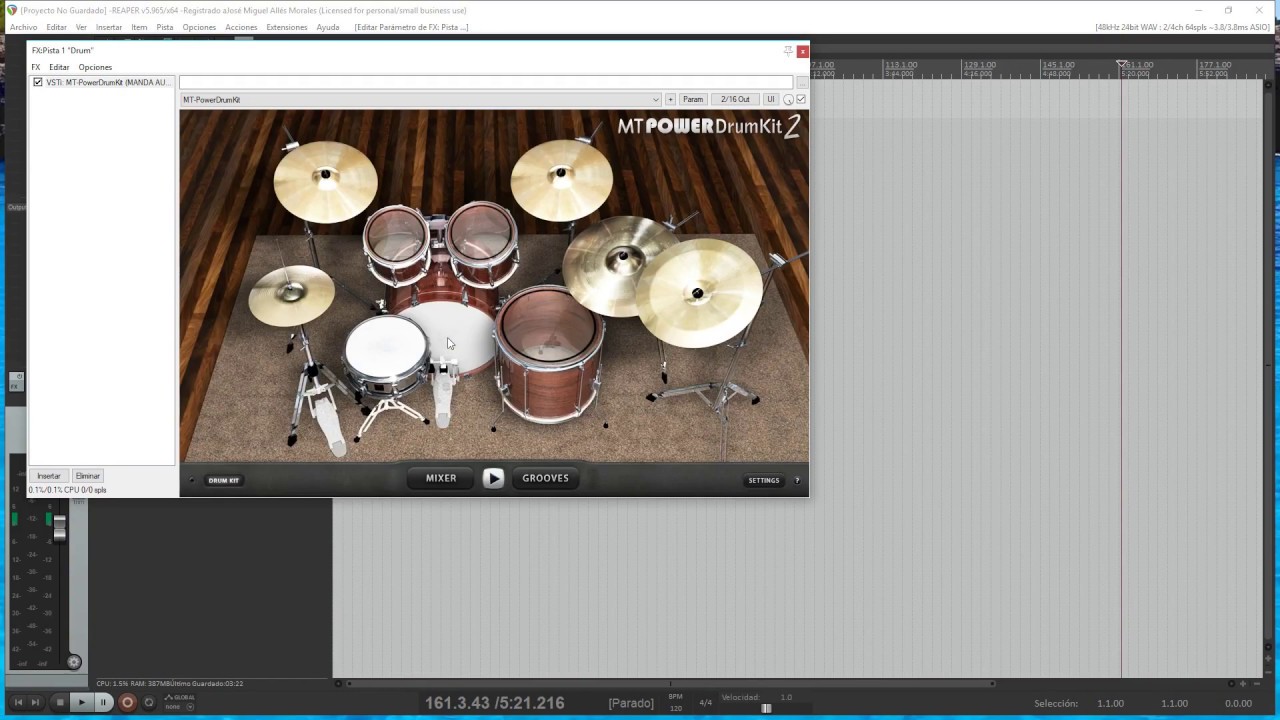The image size is (1280, 720).
Task: Click the plus button next to preset list
Action: pyautogui.click(x=670, y=100)
